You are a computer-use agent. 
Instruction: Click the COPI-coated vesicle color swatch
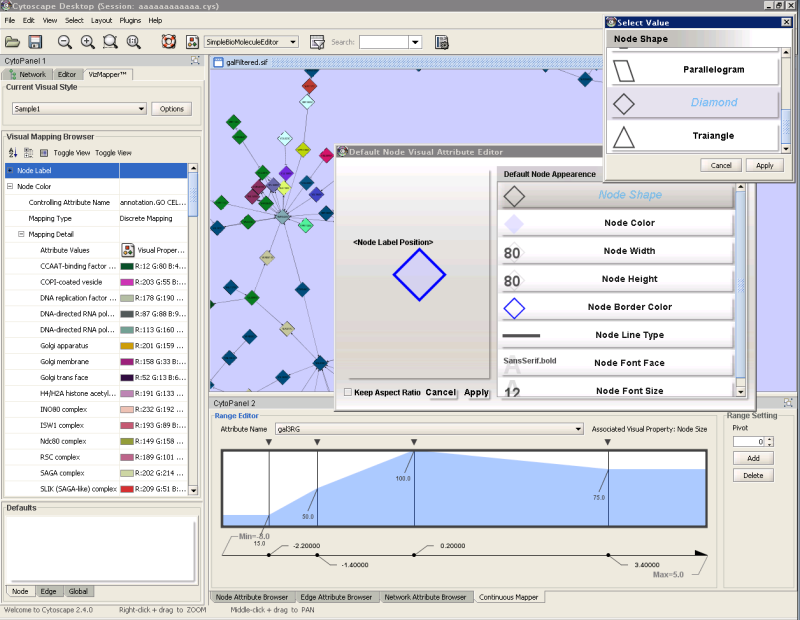click(127, 282)
